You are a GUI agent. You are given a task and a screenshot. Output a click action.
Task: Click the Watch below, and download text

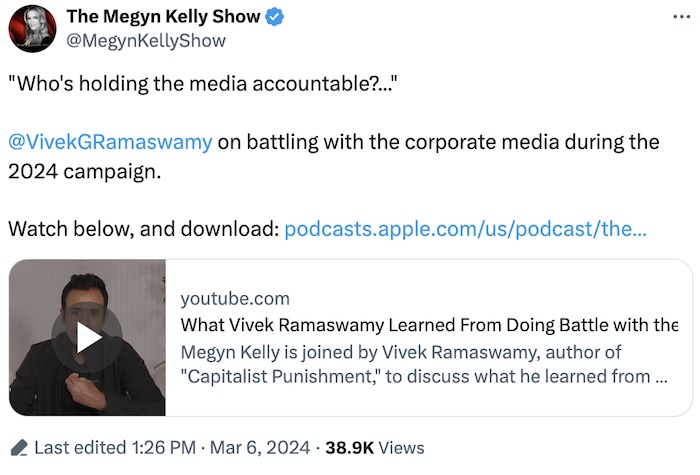143,229
